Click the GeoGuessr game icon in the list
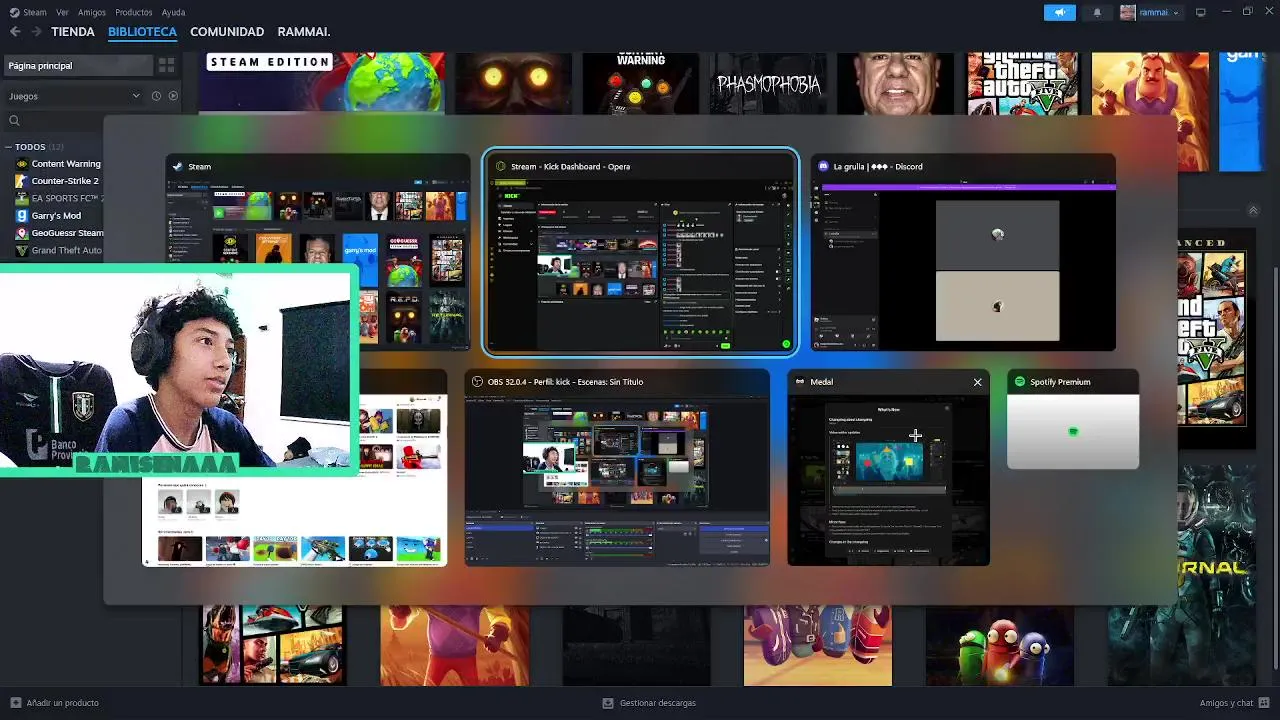1280x720 pixels. [21, 233]
